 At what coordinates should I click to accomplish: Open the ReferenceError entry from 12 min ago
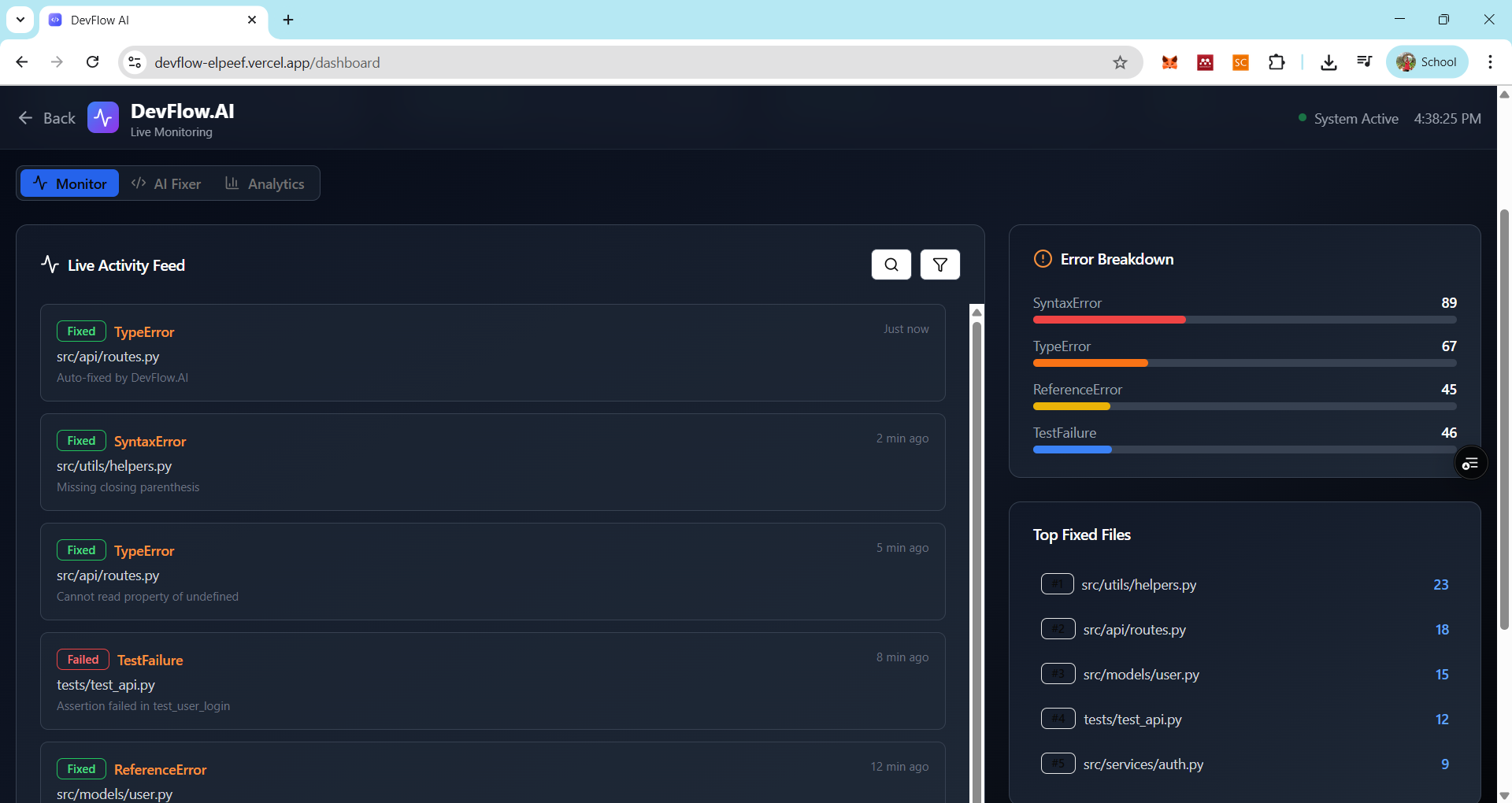tap(492, 773)
